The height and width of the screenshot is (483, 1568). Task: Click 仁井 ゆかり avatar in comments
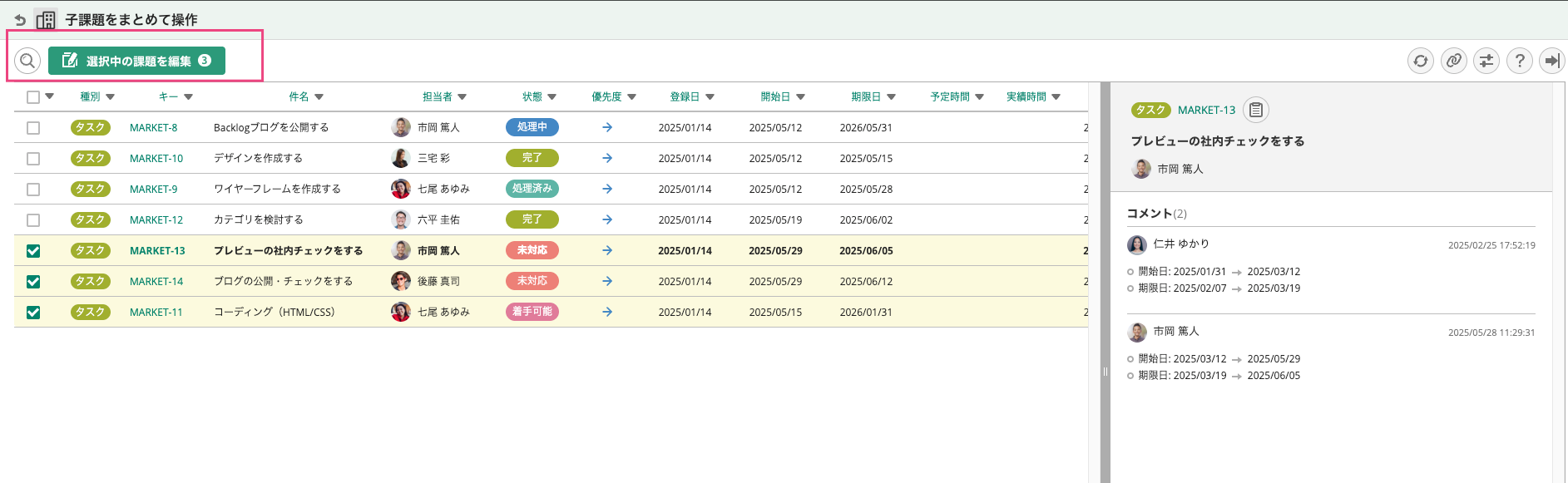[x=1137, y=244]
